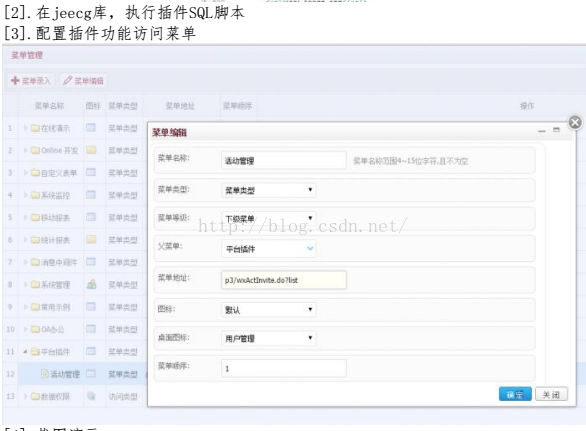Expand the 统计报表 tree row
586x431 pixels.
click(x=25, y=240)
